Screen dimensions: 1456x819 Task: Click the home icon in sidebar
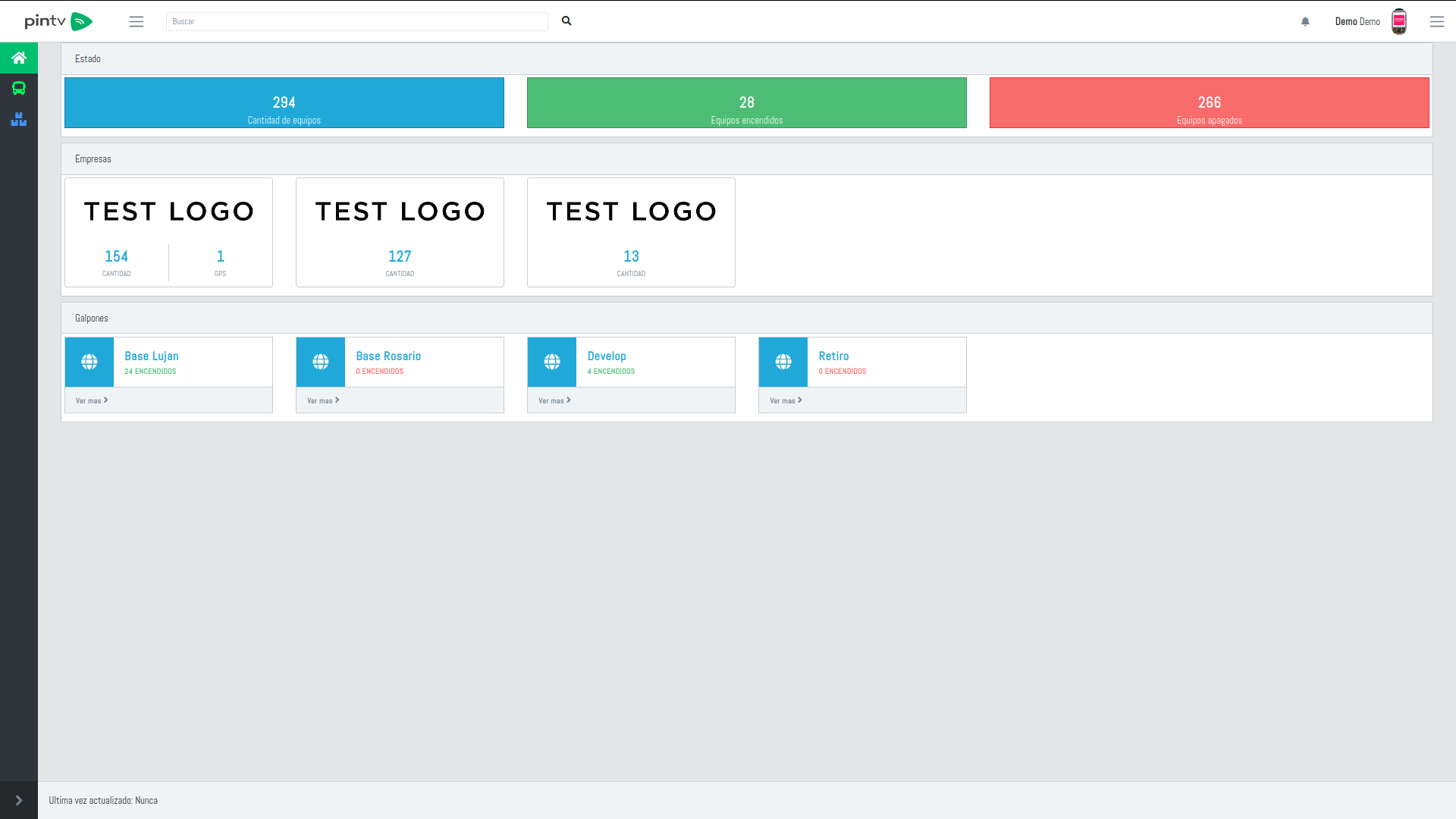pyautogui.click(x=19, y=58)
